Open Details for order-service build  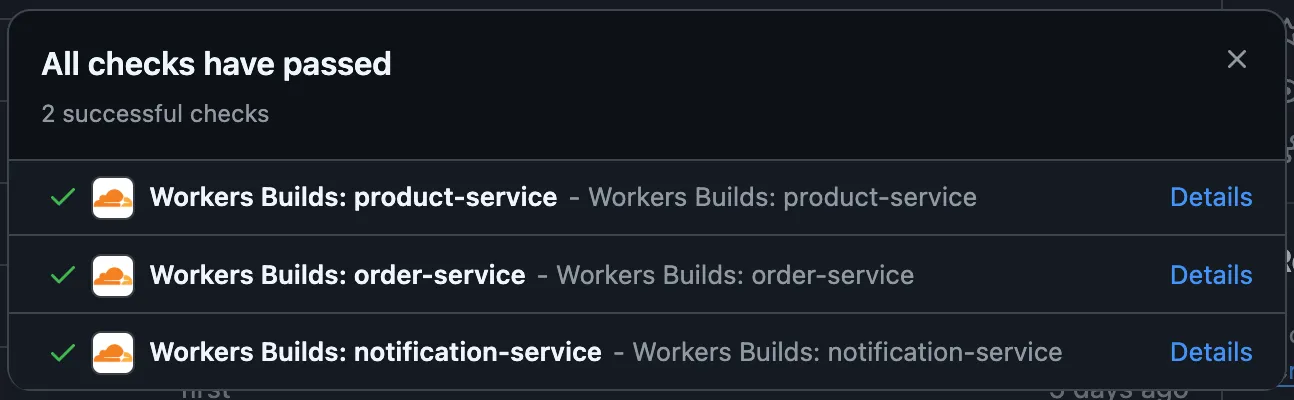click(x=1211, y=275)
